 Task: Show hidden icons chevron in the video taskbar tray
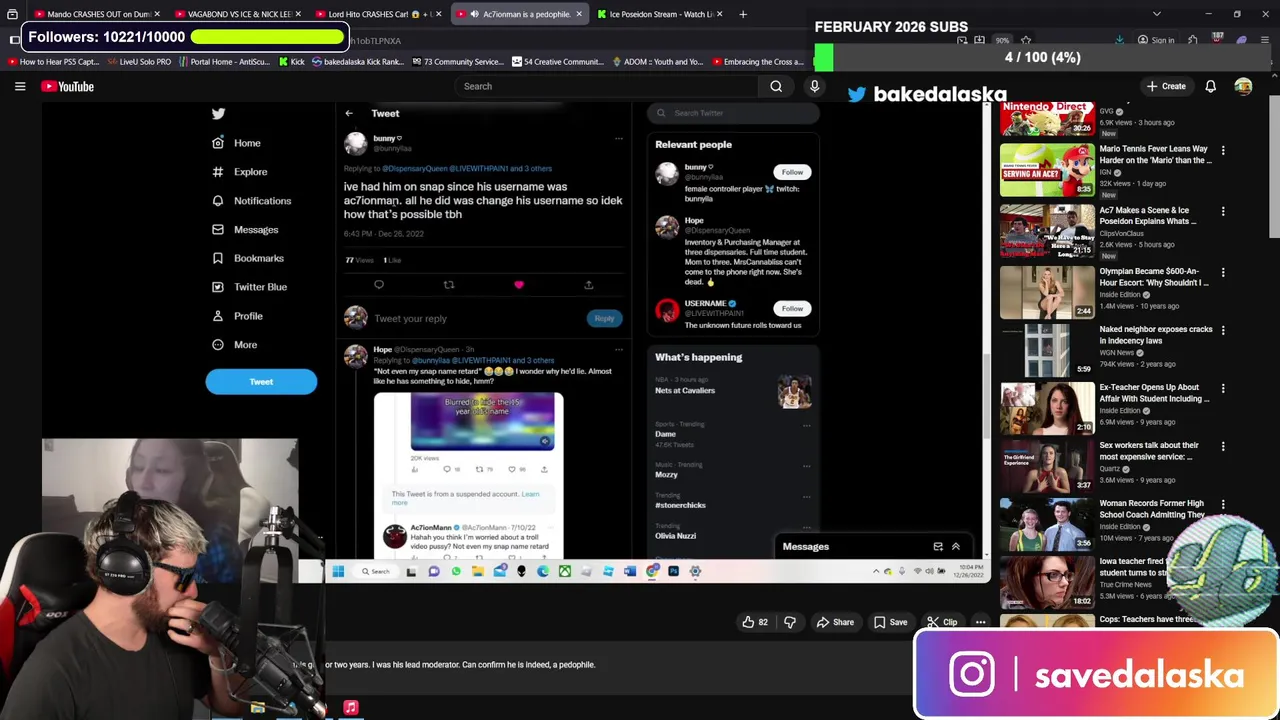(876, 572)
